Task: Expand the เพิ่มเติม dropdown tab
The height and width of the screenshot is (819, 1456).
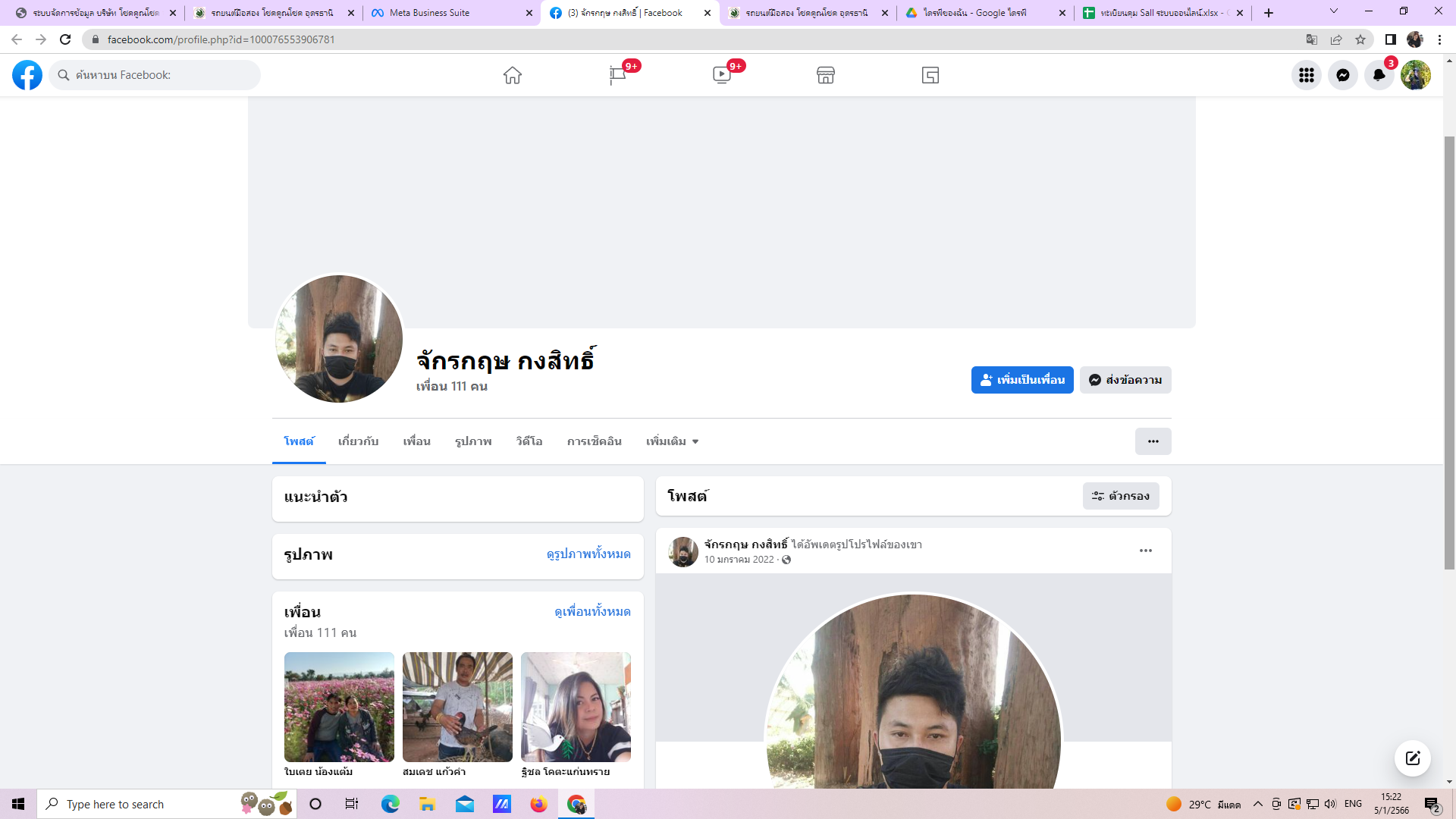Action: coord(672,441)
